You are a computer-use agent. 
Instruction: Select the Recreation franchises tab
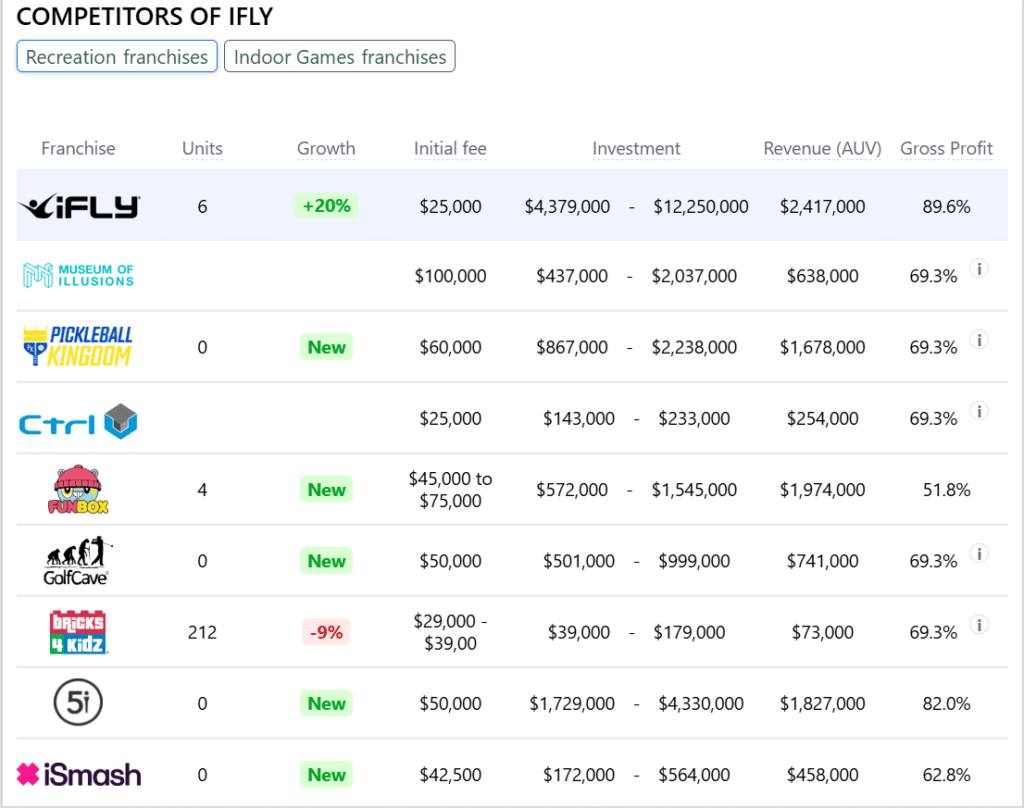tap(117, 57)
